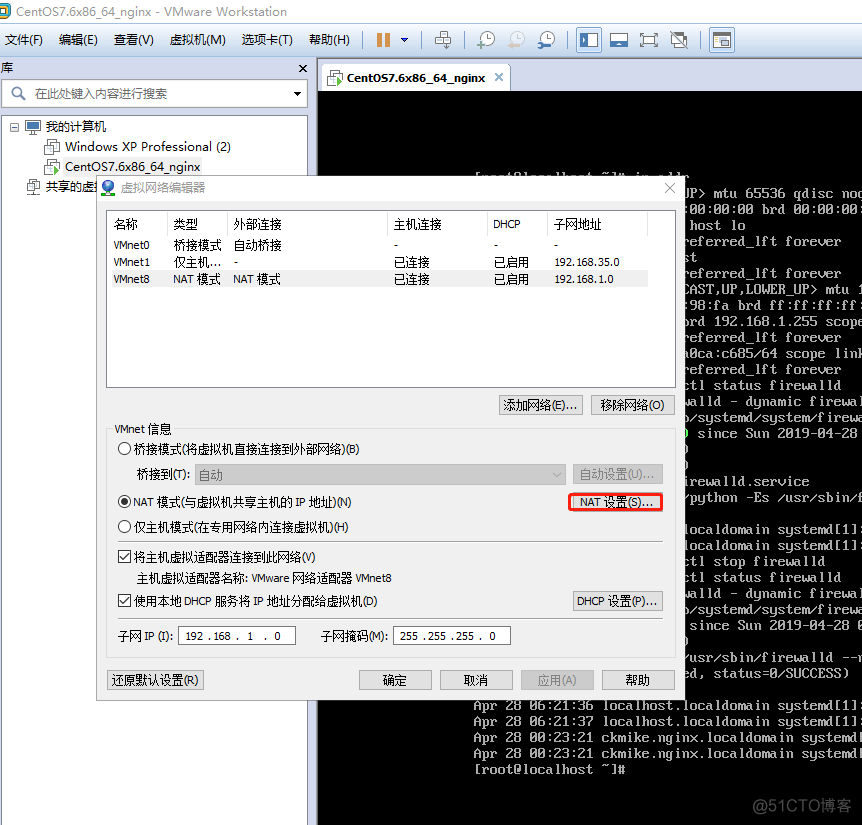This screenshot has height=825, width=862.
Task: Select the 仅主机模式 radio button
Action: tap(124, 527)
